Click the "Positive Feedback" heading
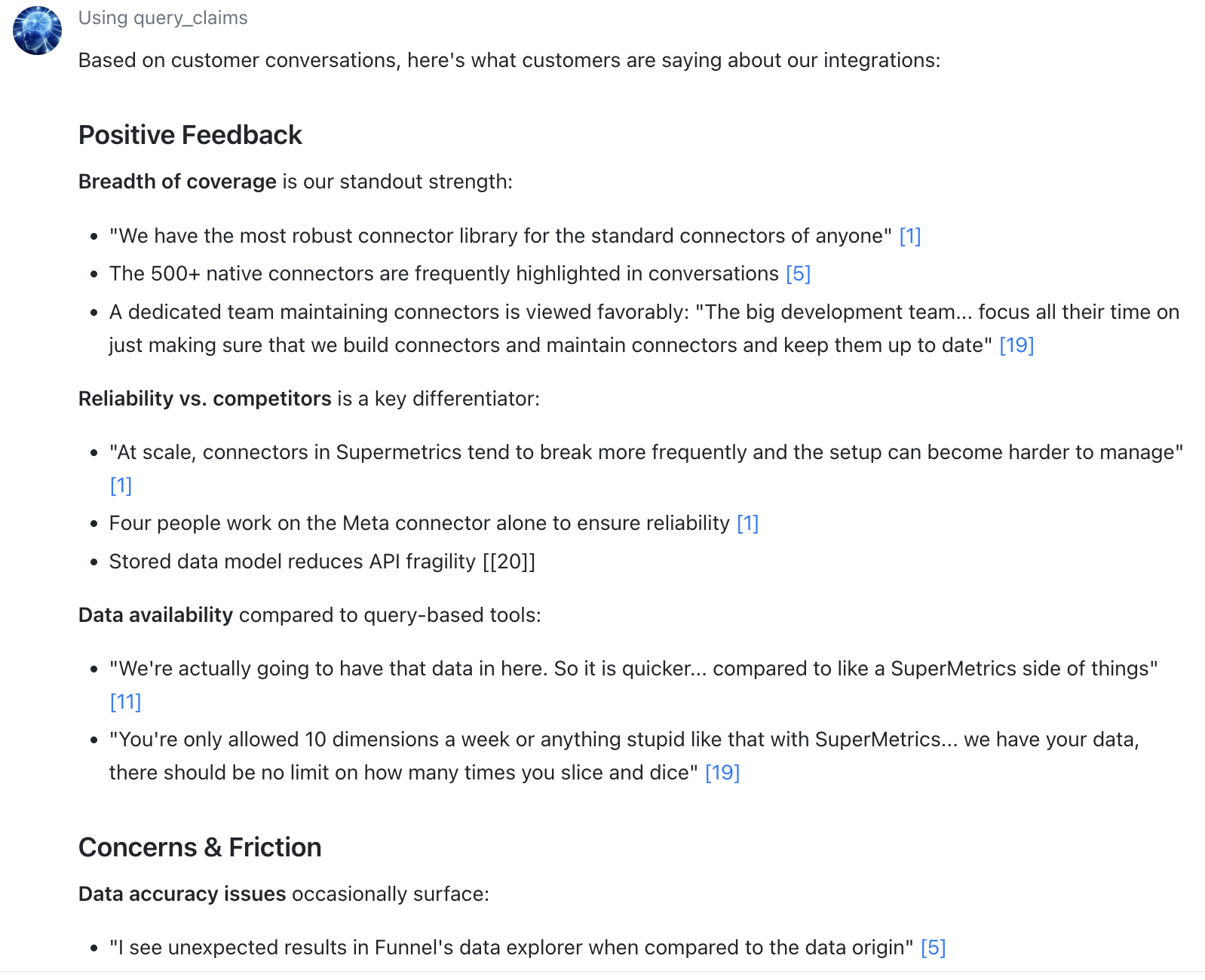 [x=190, y=135]
